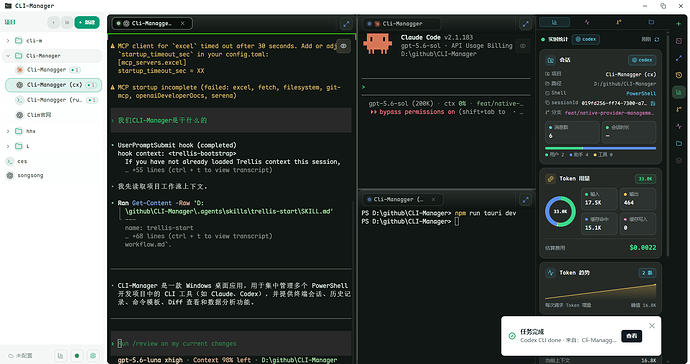Viewport: 690px width, 364px height.
Task: Click the green plus icon in right rail
Action: point(679,24)
